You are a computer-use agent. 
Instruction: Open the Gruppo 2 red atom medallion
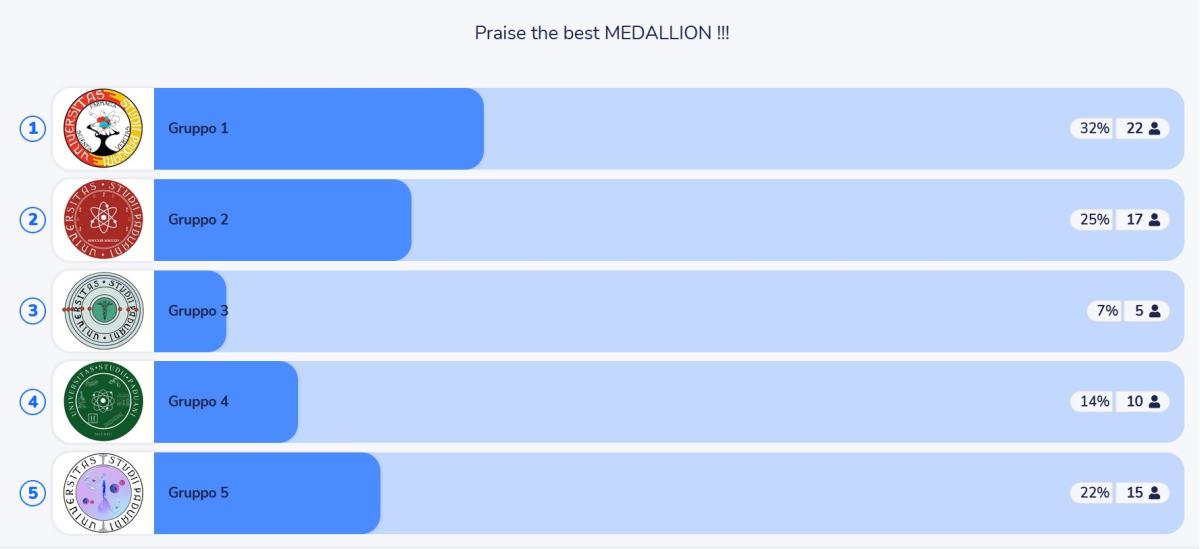[x=104, y=220]
